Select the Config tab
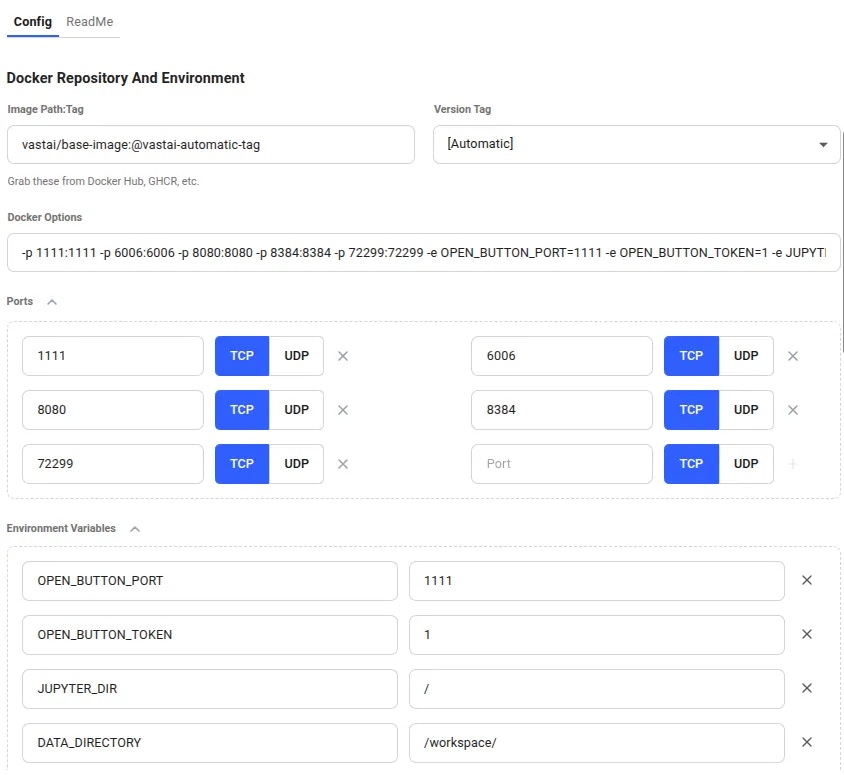Viewport: 844px width, 775px height. [x=32, y=21]
